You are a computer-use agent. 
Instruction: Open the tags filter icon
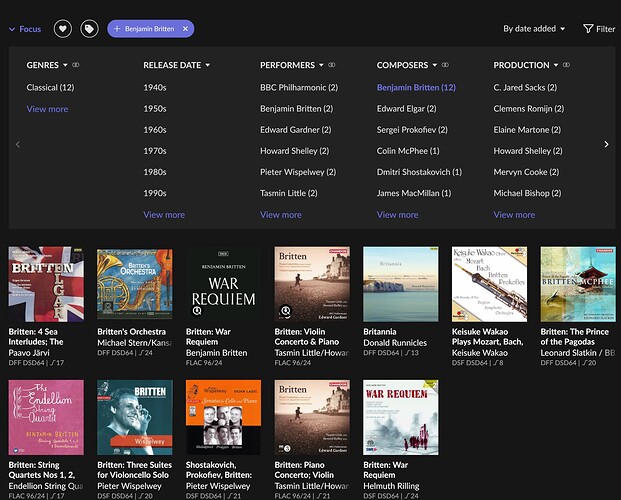[x=90, y=29]
